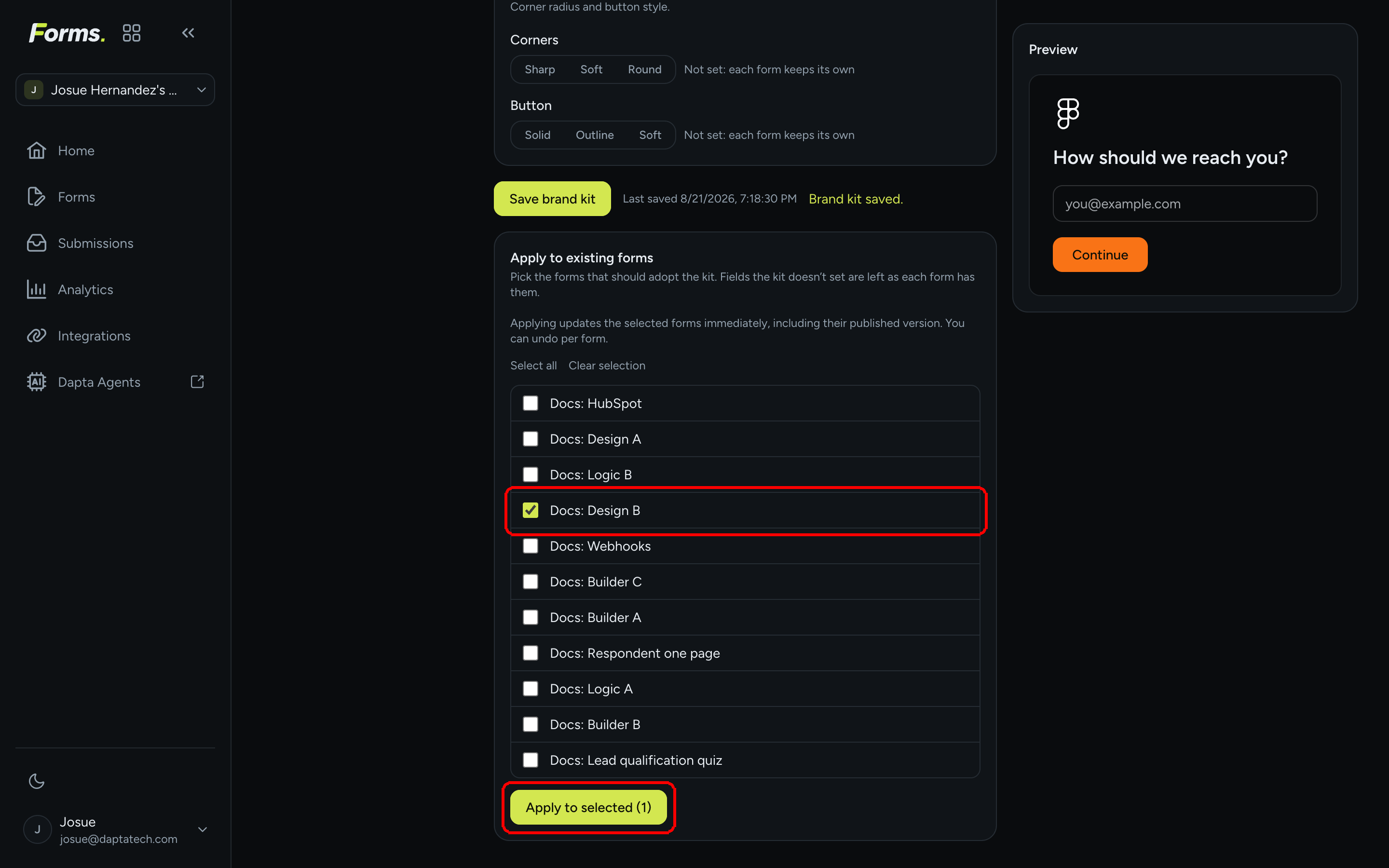Click the Submissions inbox icon
The image size is (1389, 868).
pos(37,243)
